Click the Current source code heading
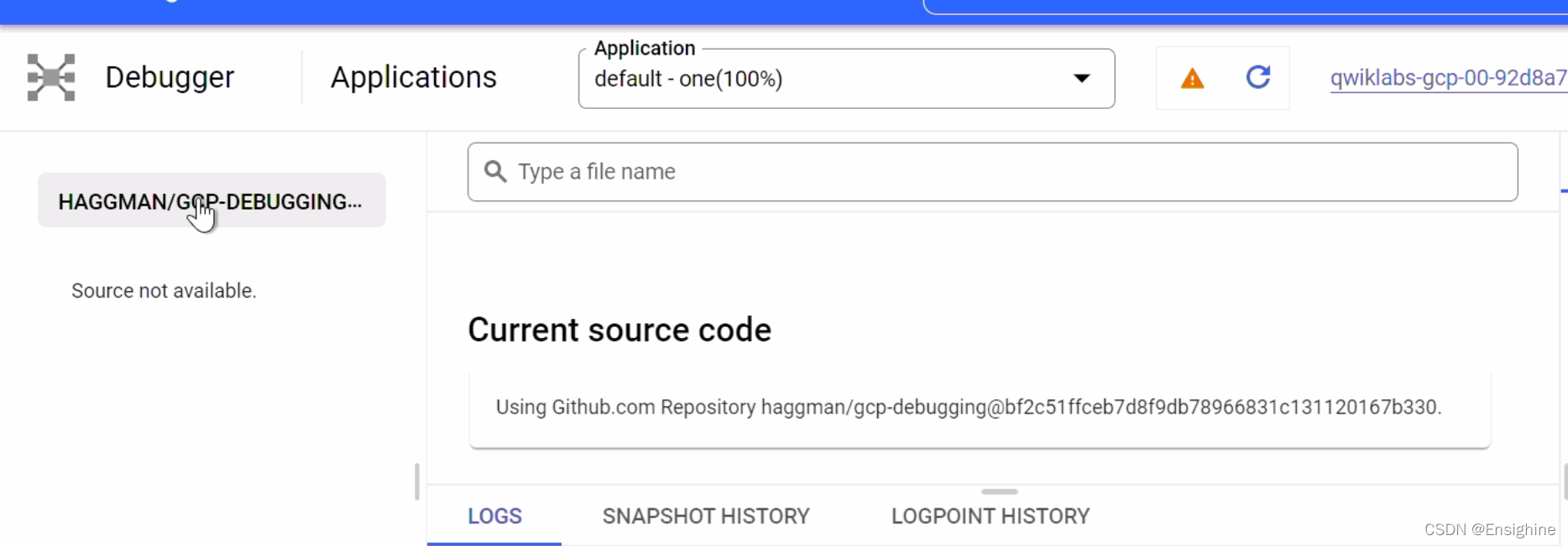The height and width of the screenshot is (546, 1568). (619, 330)
